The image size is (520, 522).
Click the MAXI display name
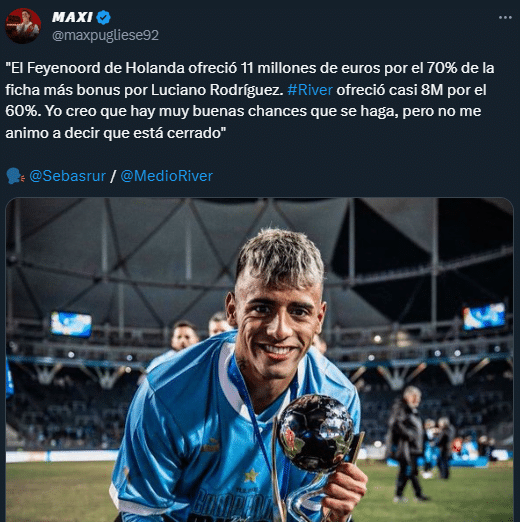coord(72,17)
